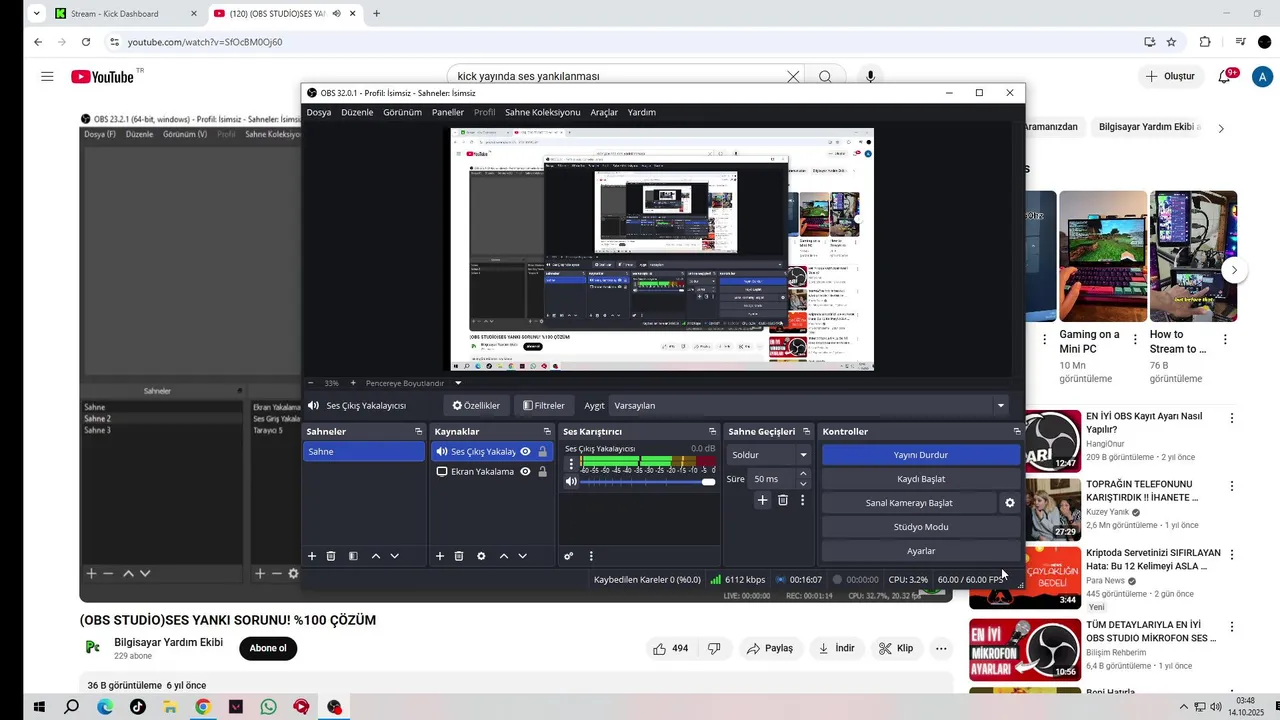This screenshot has height=720, width=1280.
Task: Hide Ses Çıkış Yakalayıcısı source eye
Action: coord(525,452)
